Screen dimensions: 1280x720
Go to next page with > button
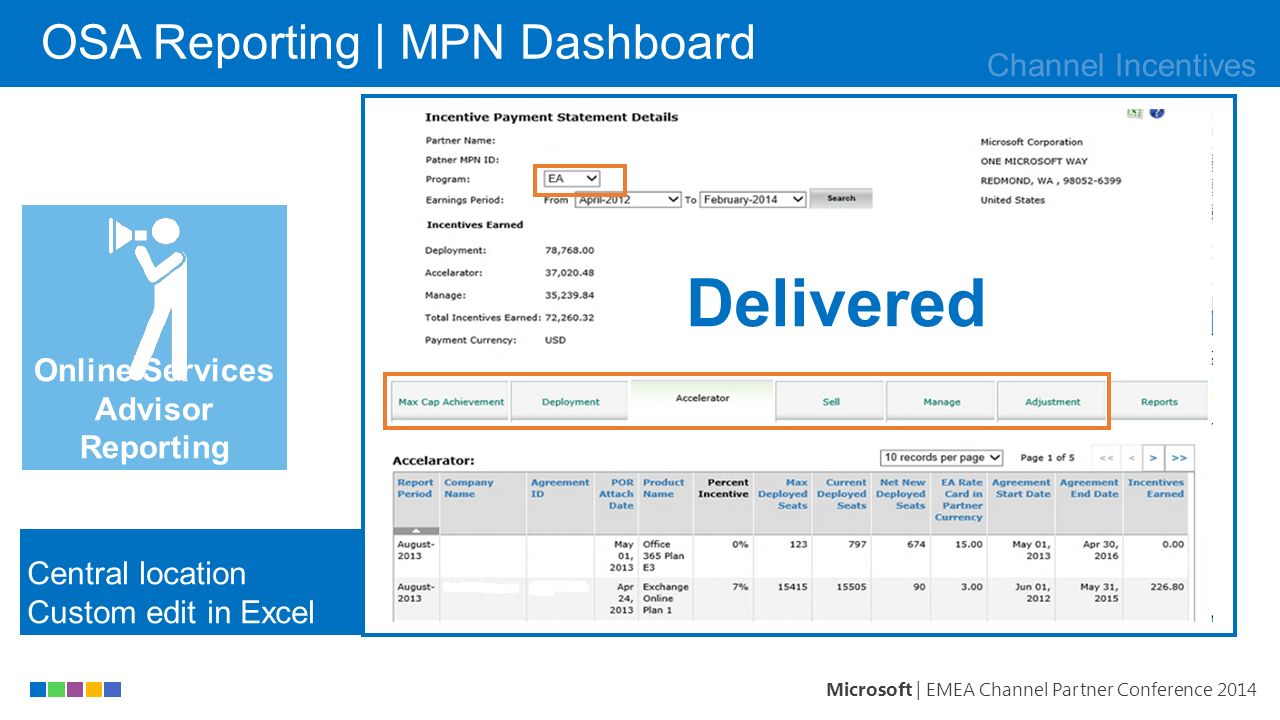[x=1153, y=457]
